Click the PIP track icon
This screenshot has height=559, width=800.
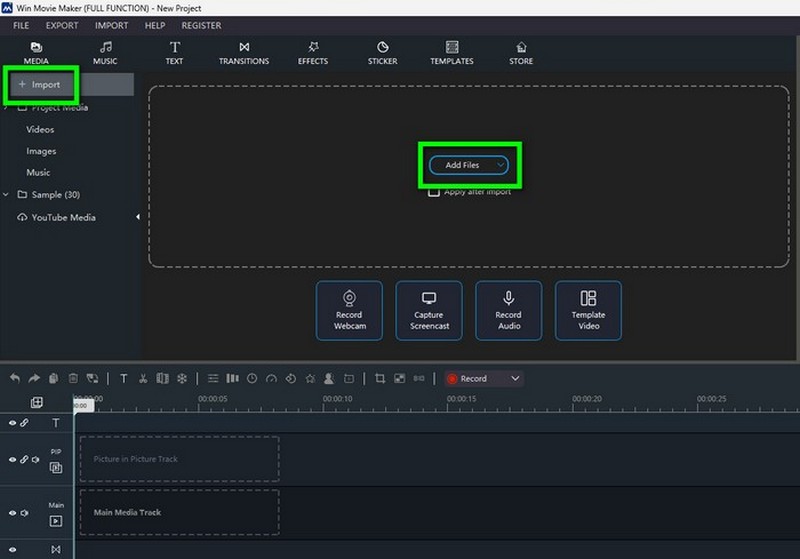pyautogui.click(x=56, y=467)
